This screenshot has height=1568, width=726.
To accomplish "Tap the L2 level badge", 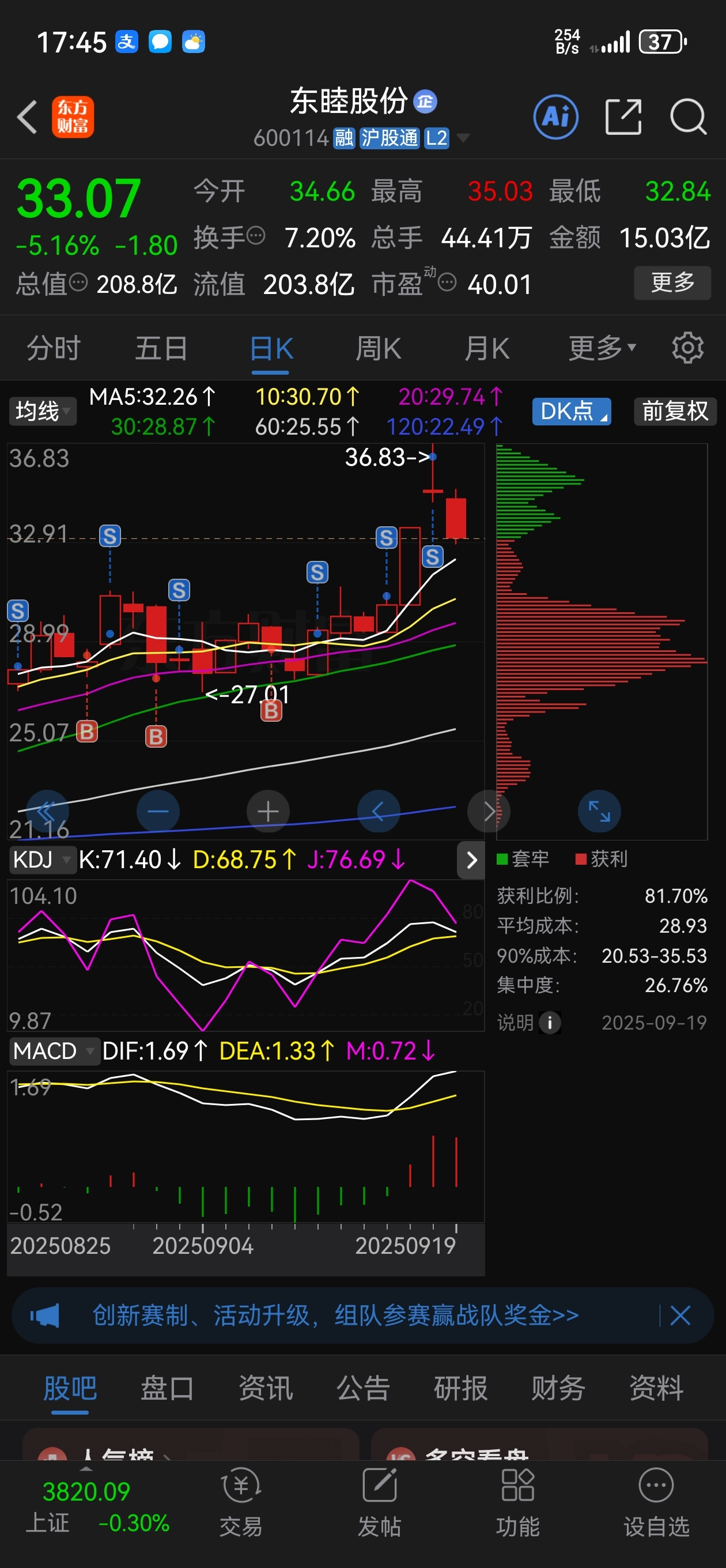I will (x=436, y=138).
